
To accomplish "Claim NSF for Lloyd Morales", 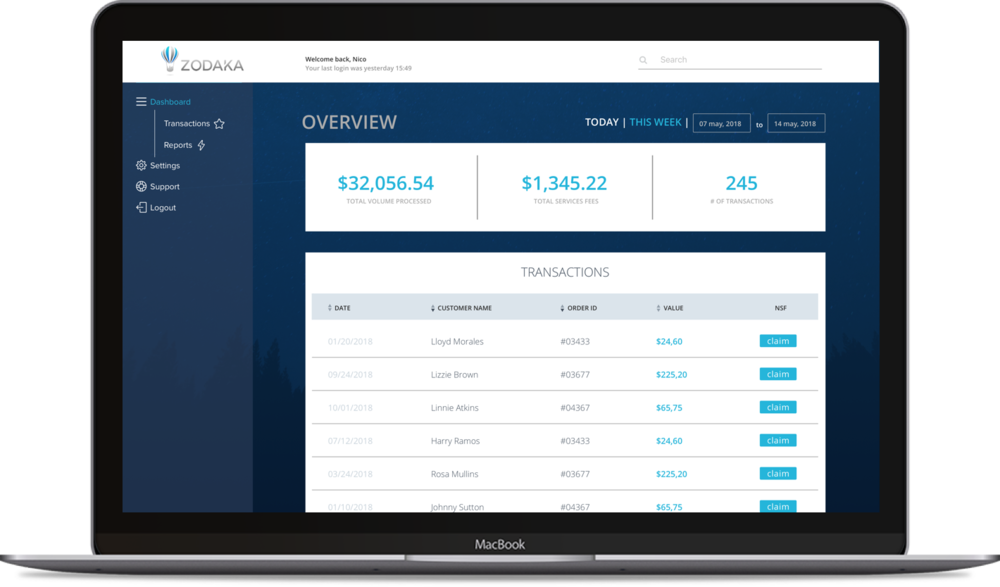I will pyautogui.click(x=777, y=341).
